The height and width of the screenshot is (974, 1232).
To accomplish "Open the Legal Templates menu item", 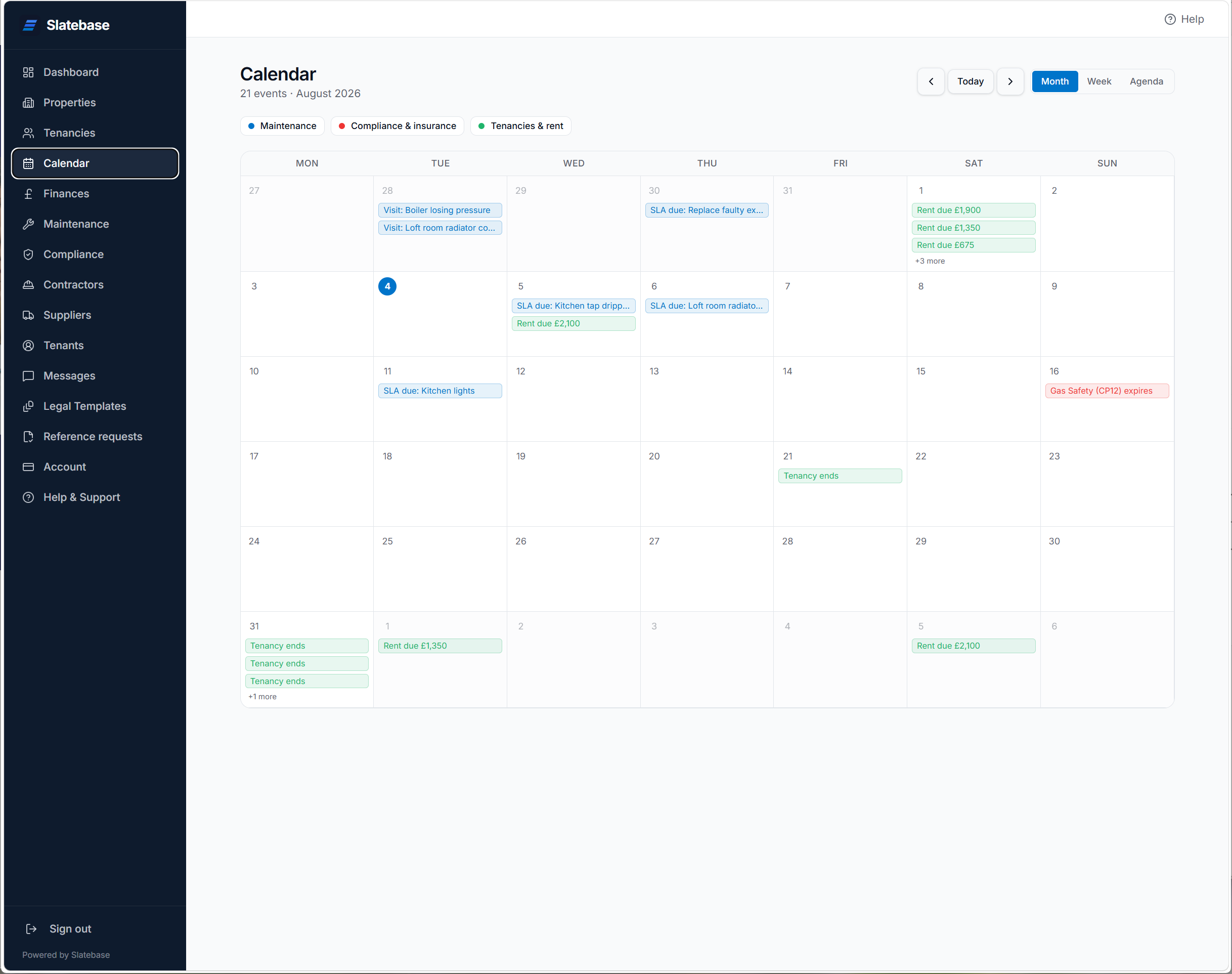I will 95,406.
